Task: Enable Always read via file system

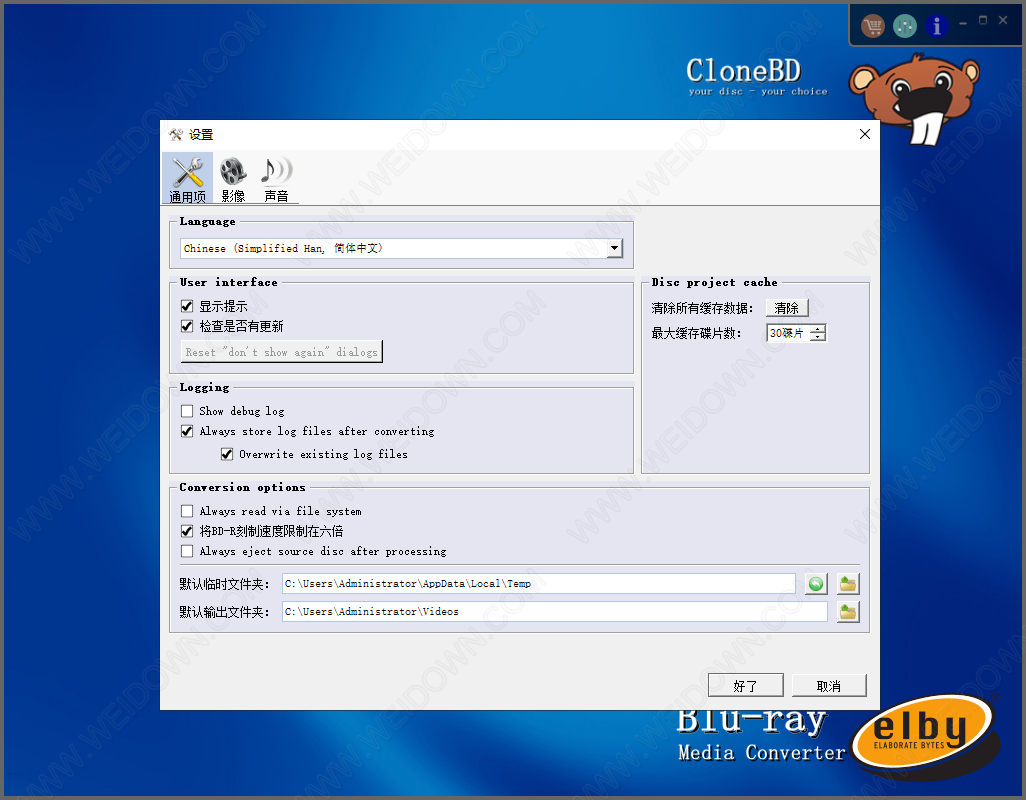Action: (x=187, y=511)
